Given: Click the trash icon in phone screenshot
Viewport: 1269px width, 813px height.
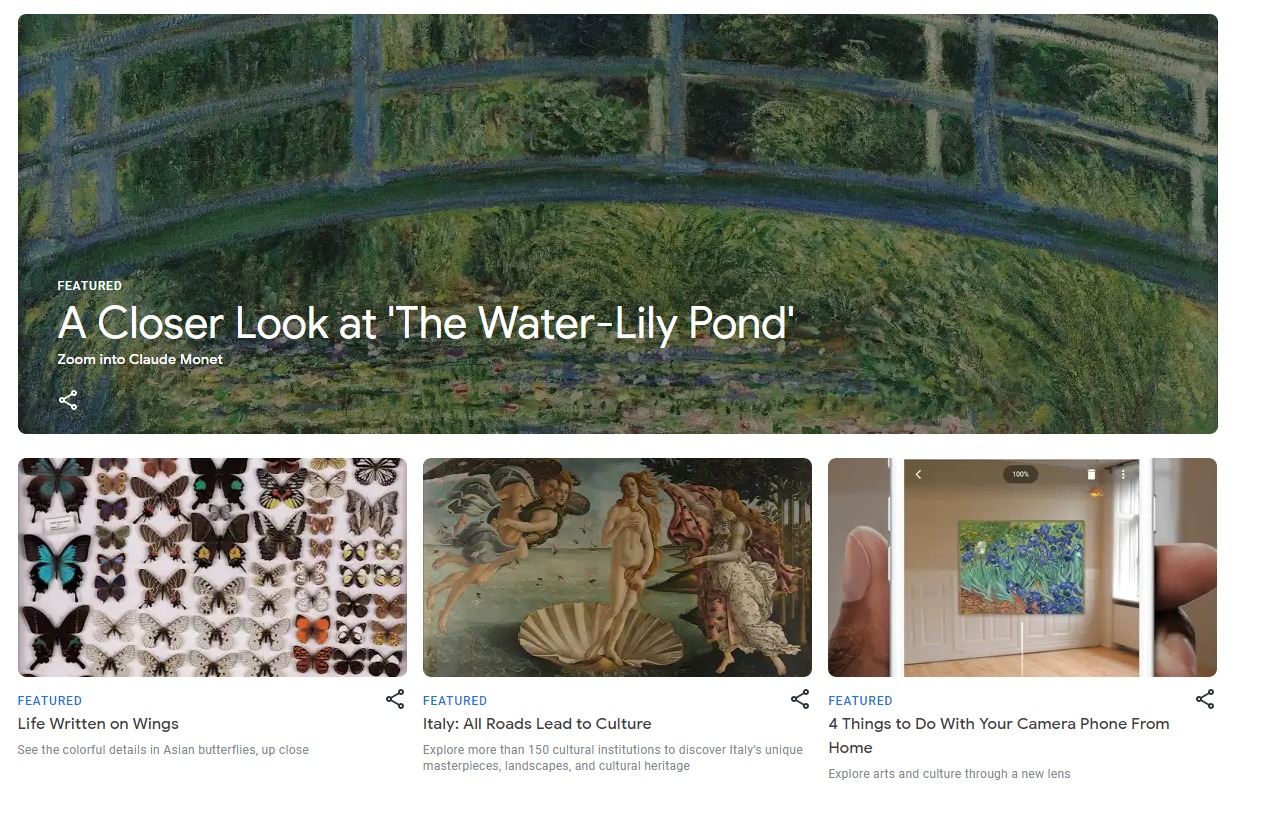Looking at the screenshot, I should [1091, 474].
